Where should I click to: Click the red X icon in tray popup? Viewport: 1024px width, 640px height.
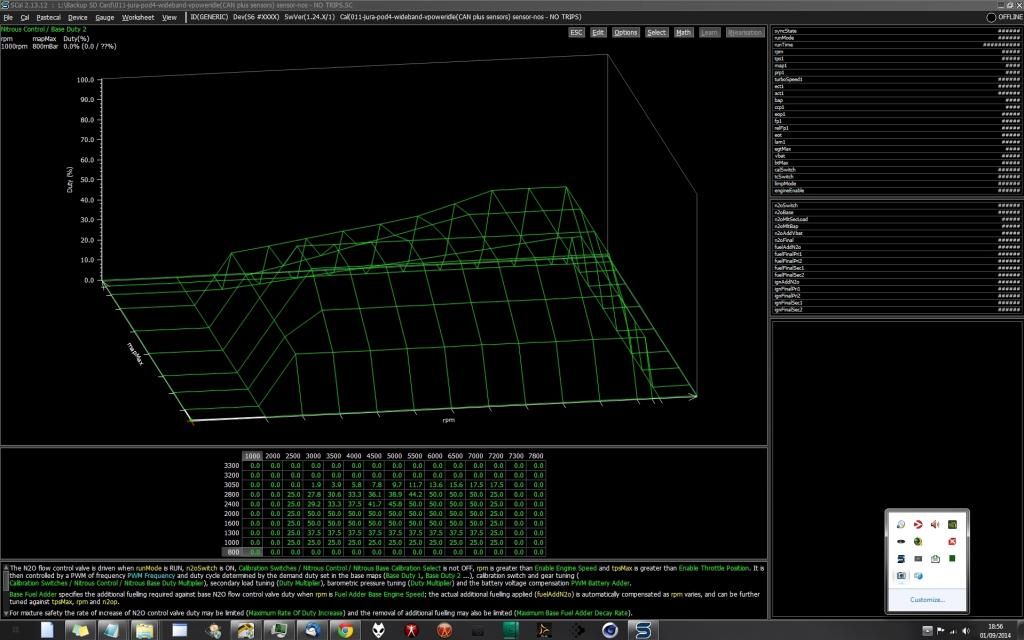952,541
